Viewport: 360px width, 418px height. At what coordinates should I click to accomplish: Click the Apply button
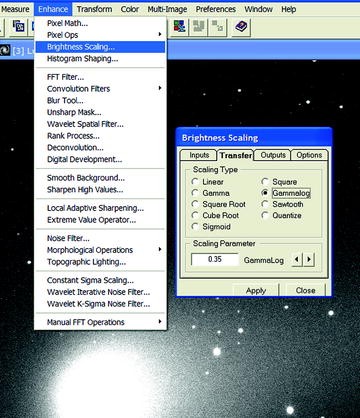pyautogui.click(x=255, y=290)
